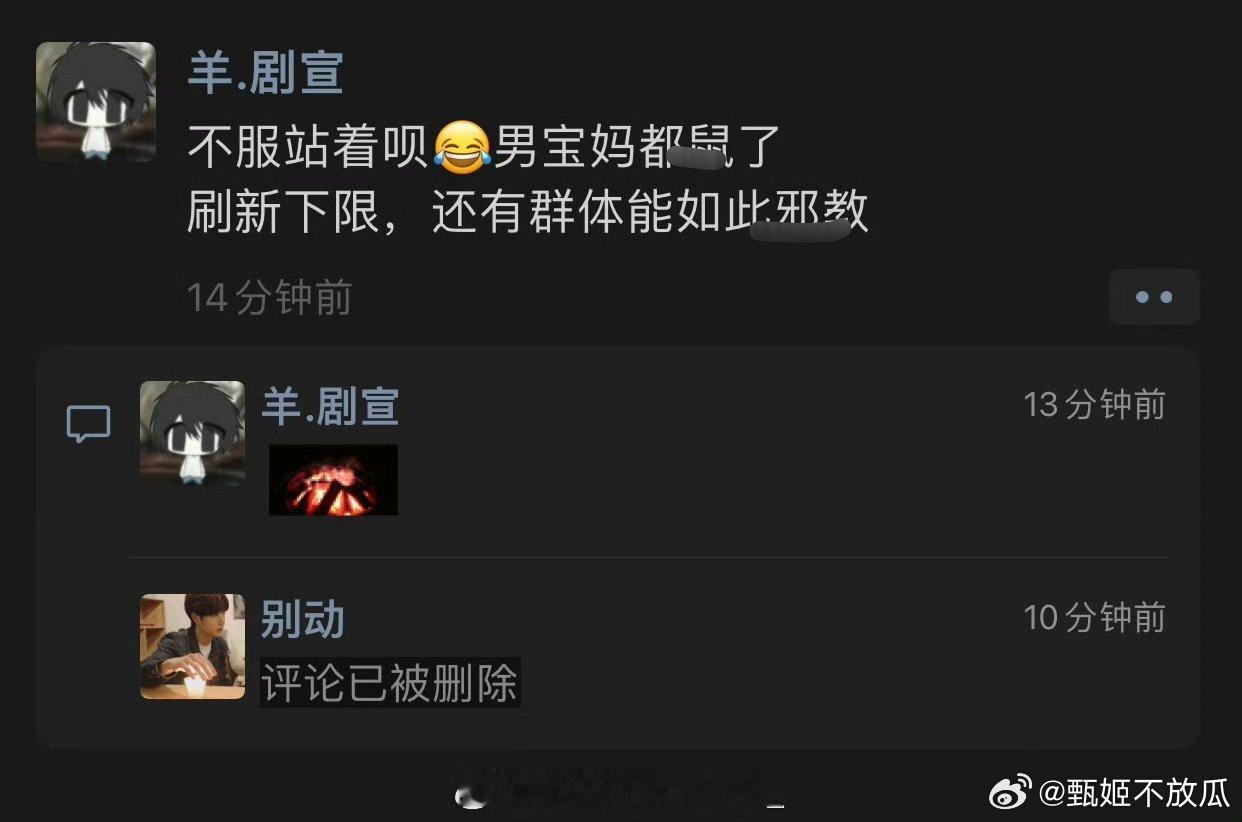This screenshot has height=822, width=1242.
Task: Click the Weibo logo watermark
Action: click(1011, 793)
